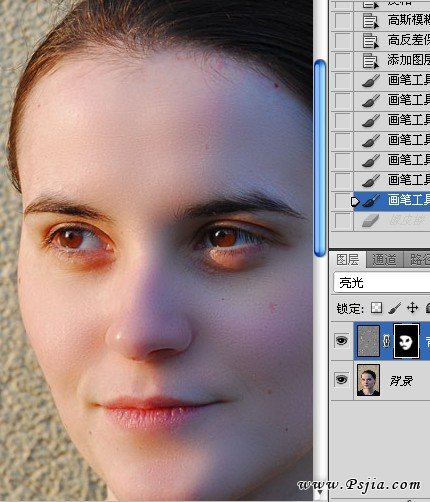
Task: Set history brush source for 添加图层
Action: (342, 61)
